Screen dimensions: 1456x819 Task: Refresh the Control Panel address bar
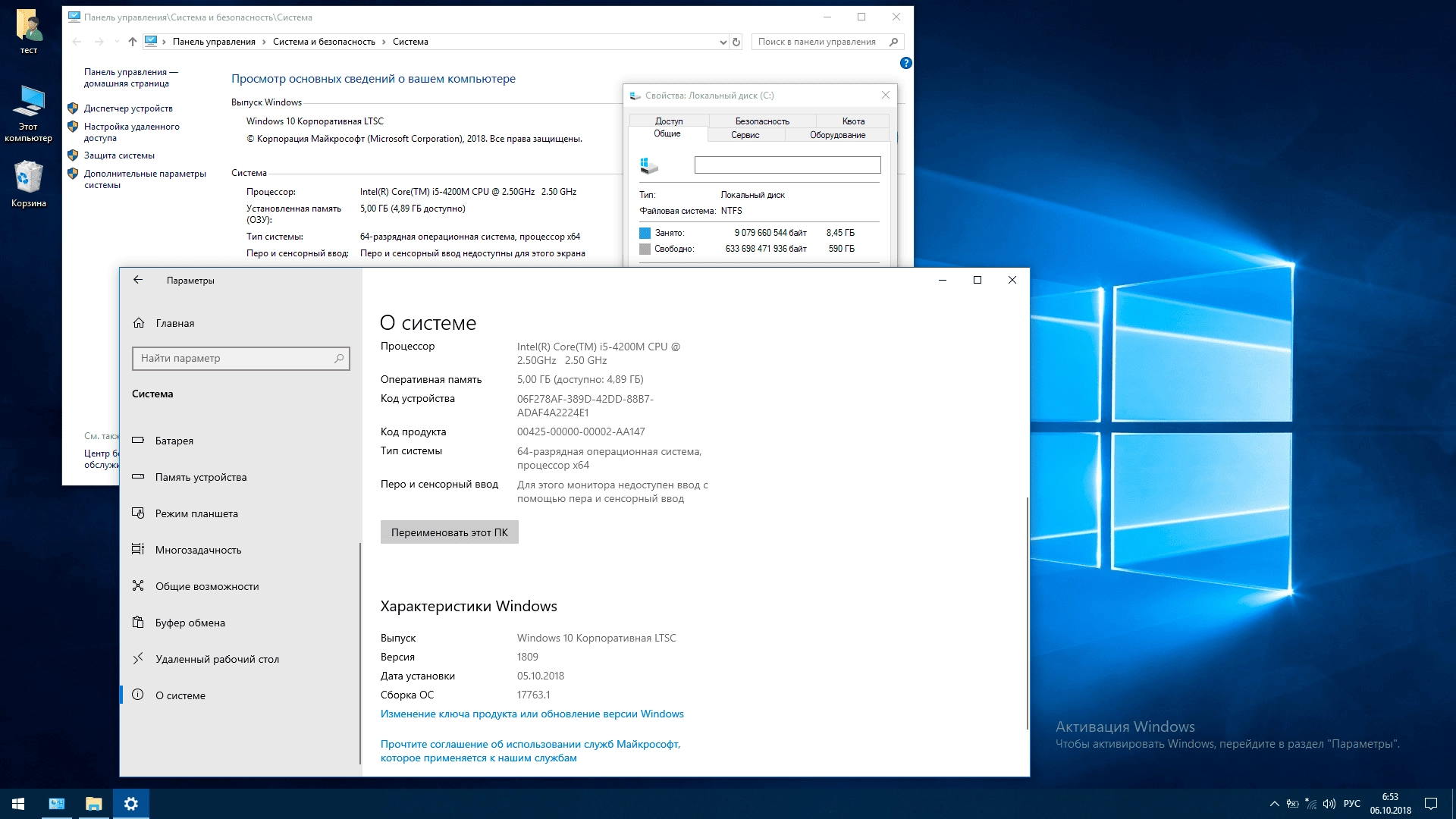(x=736, y=42)
